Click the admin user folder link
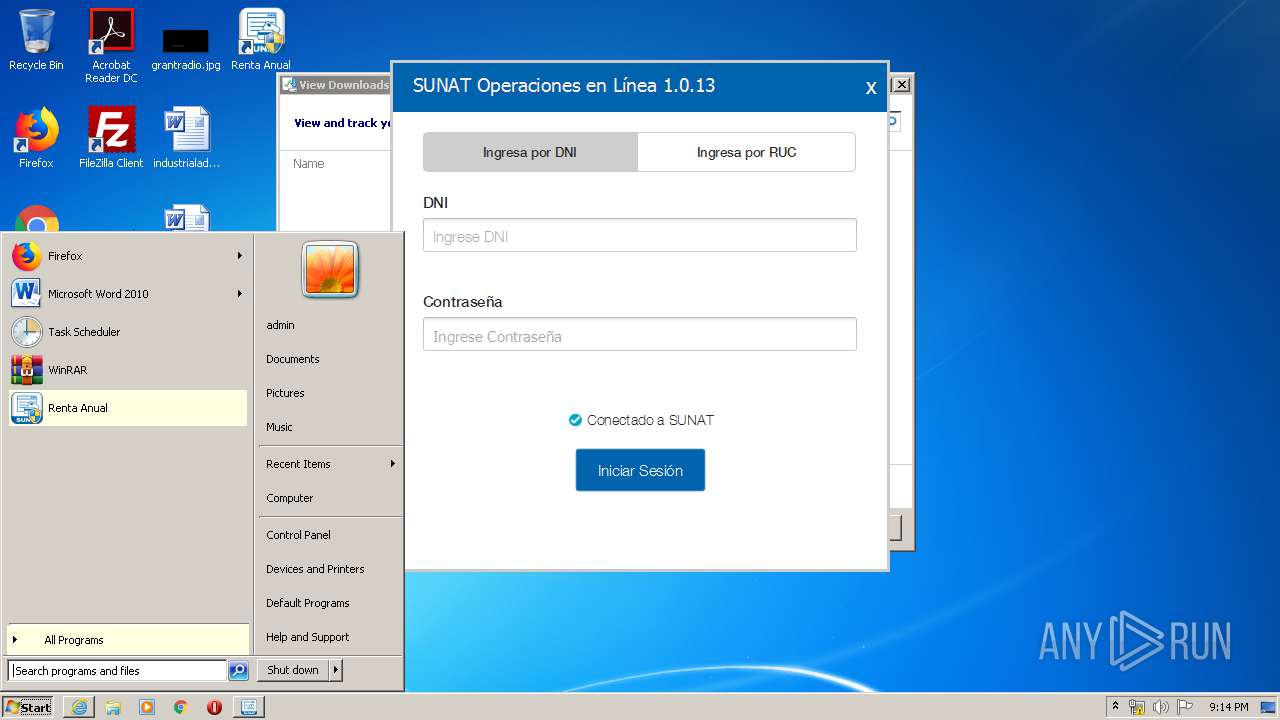 click(280, 325)
